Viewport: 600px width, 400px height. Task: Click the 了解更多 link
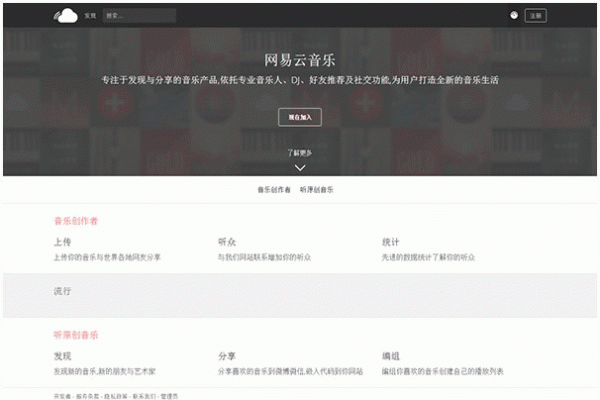(x=300, y=153)
